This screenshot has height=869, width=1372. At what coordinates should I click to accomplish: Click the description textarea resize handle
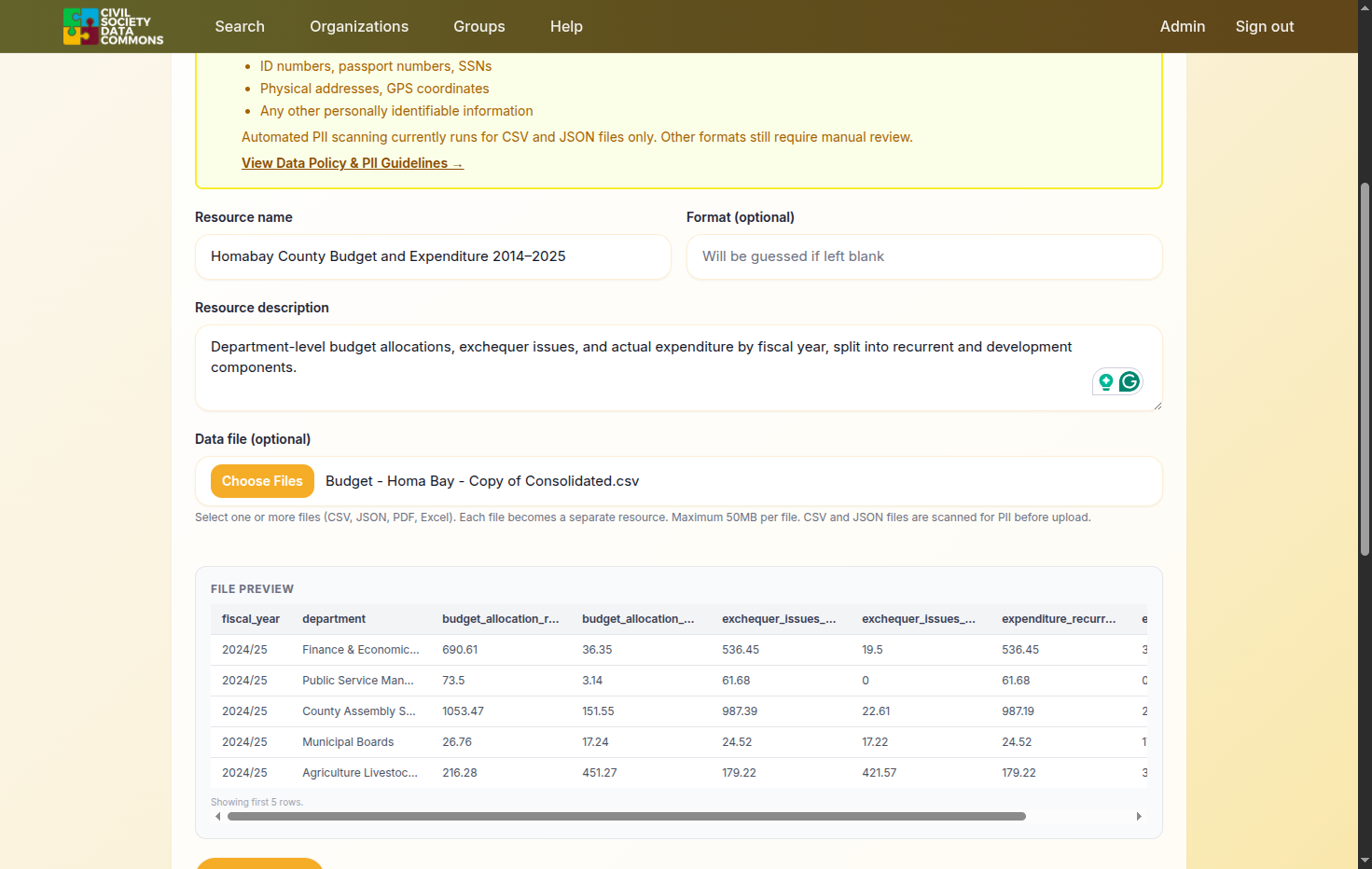pyautogui.click(x=1157, y=405)
